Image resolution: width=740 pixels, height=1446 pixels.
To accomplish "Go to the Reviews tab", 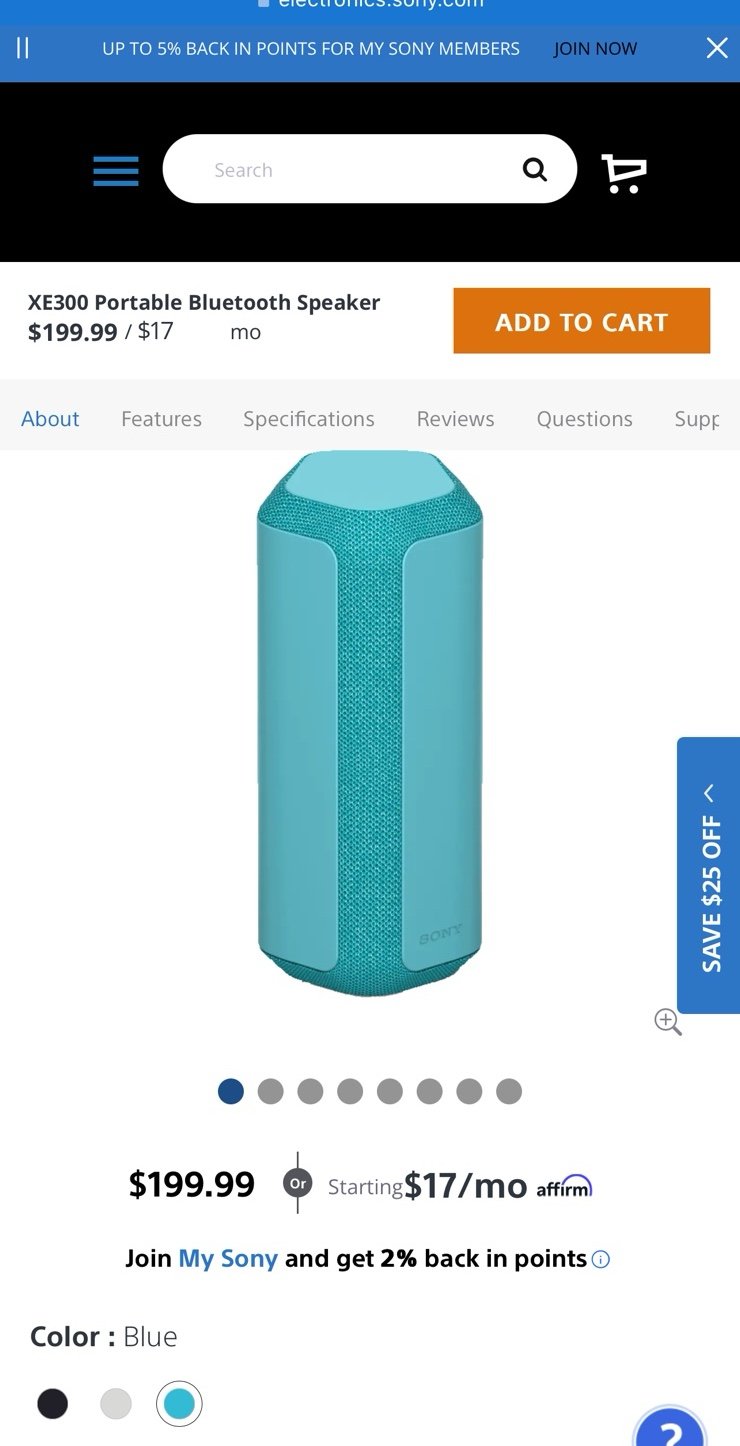I will (x=456, y=419).
